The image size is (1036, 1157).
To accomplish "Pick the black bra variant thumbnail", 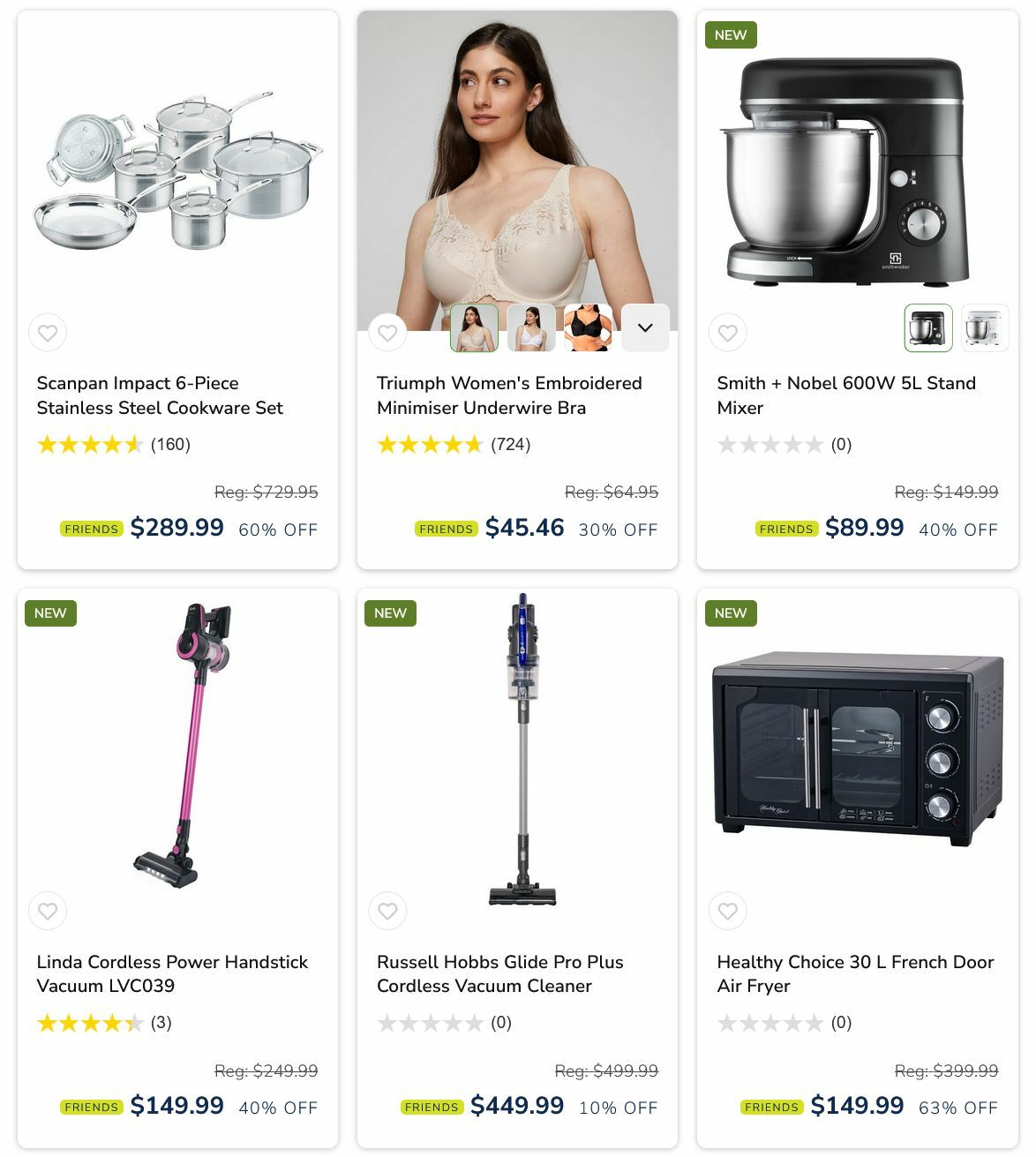I will (x=589, y=327).
